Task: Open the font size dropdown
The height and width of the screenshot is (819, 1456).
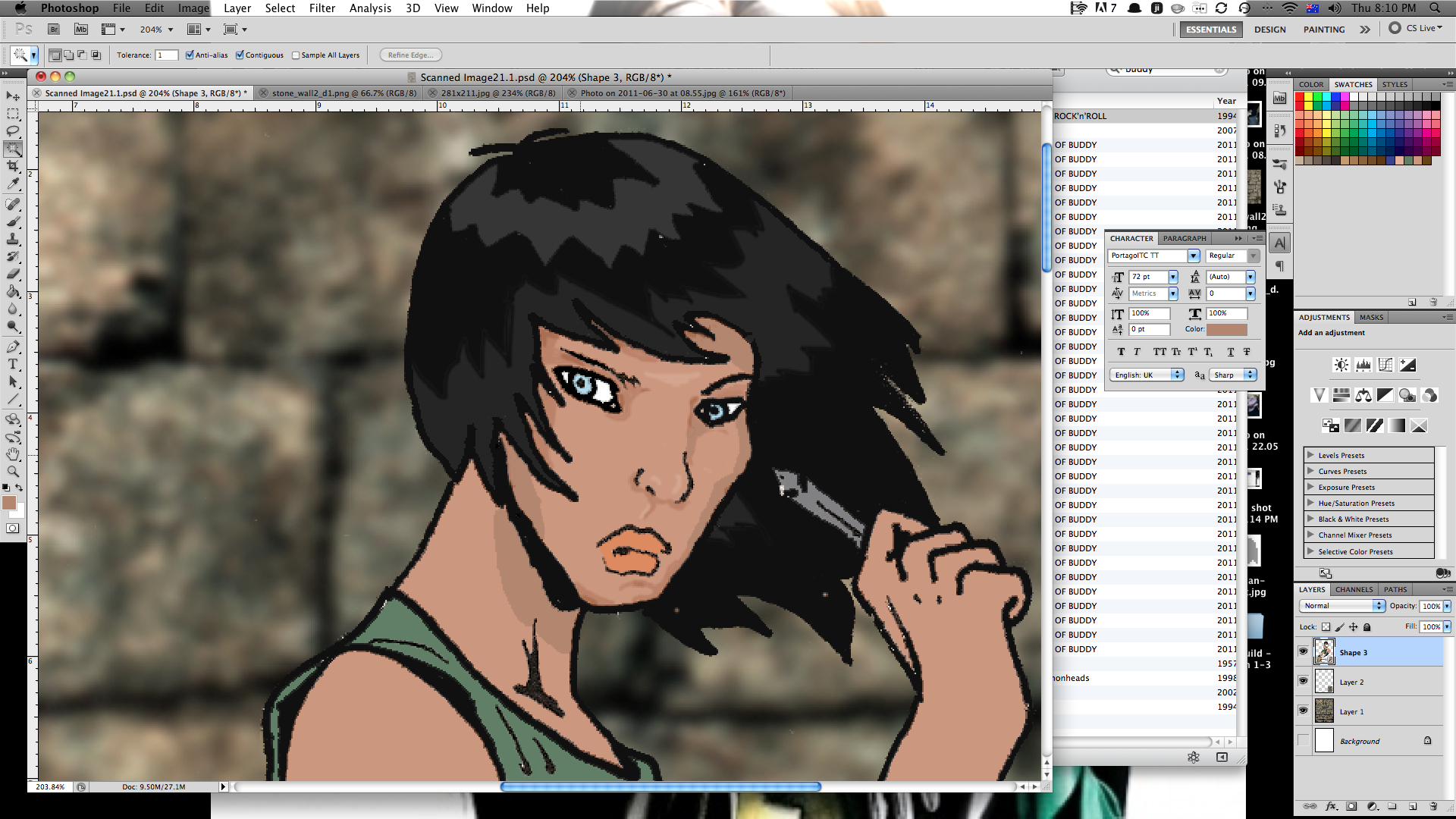Action: 1173,277
